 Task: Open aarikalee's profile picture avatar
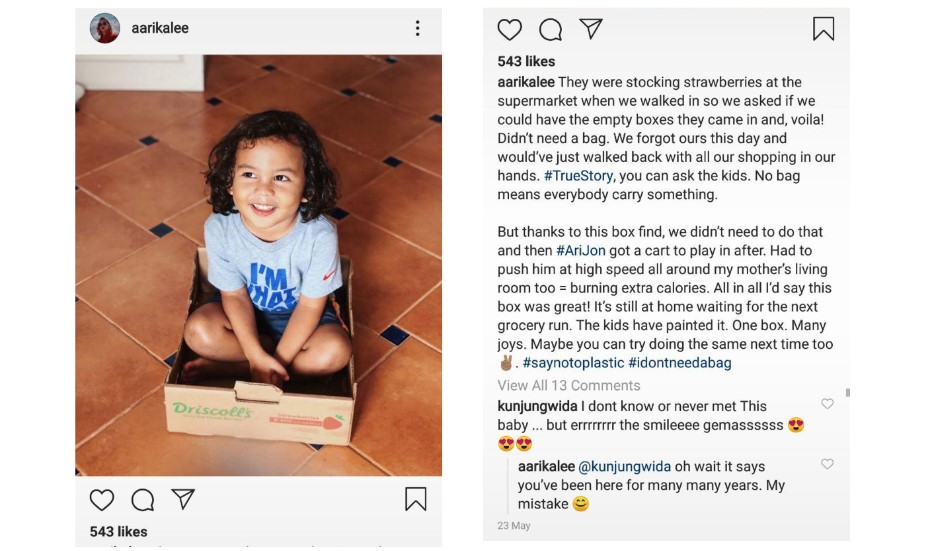[105, 29]
